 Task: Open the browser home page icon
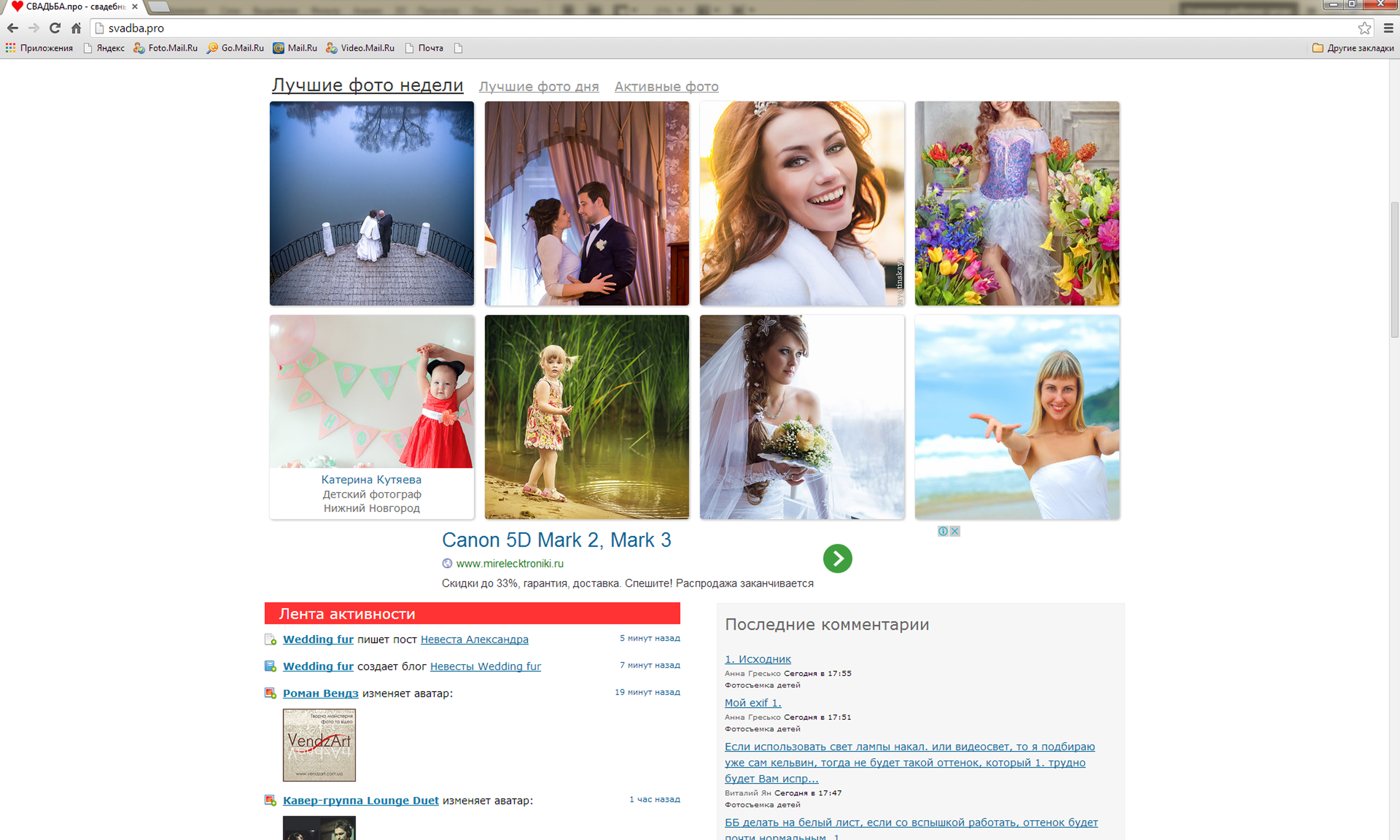[x=77, y=28]
